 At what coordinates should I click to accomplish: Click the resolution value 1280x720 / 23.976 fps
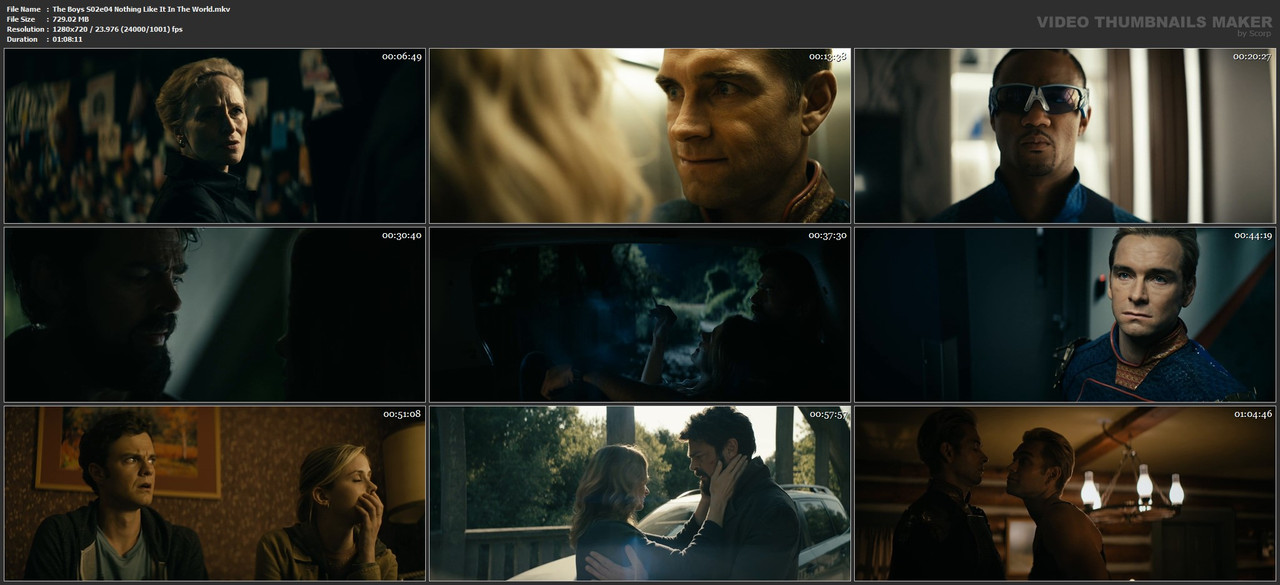coord(118,29)
